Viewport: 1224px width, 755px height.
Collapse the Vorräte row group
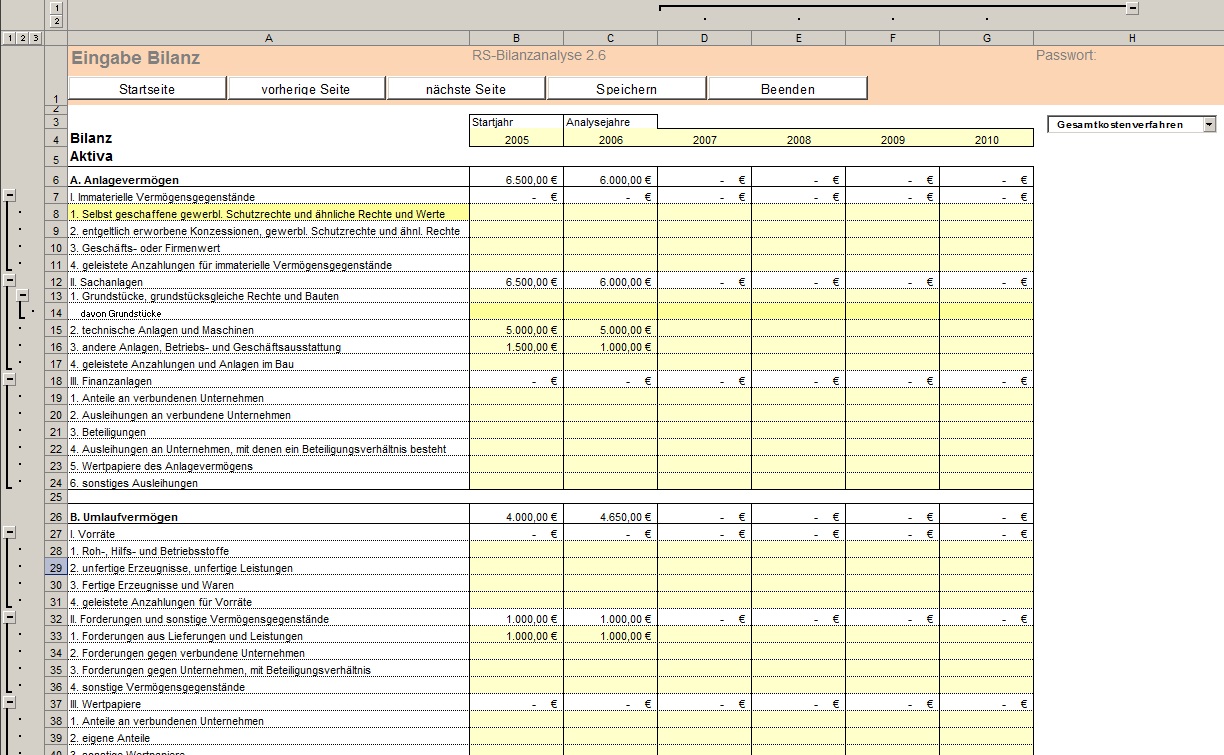click(10, 534)
